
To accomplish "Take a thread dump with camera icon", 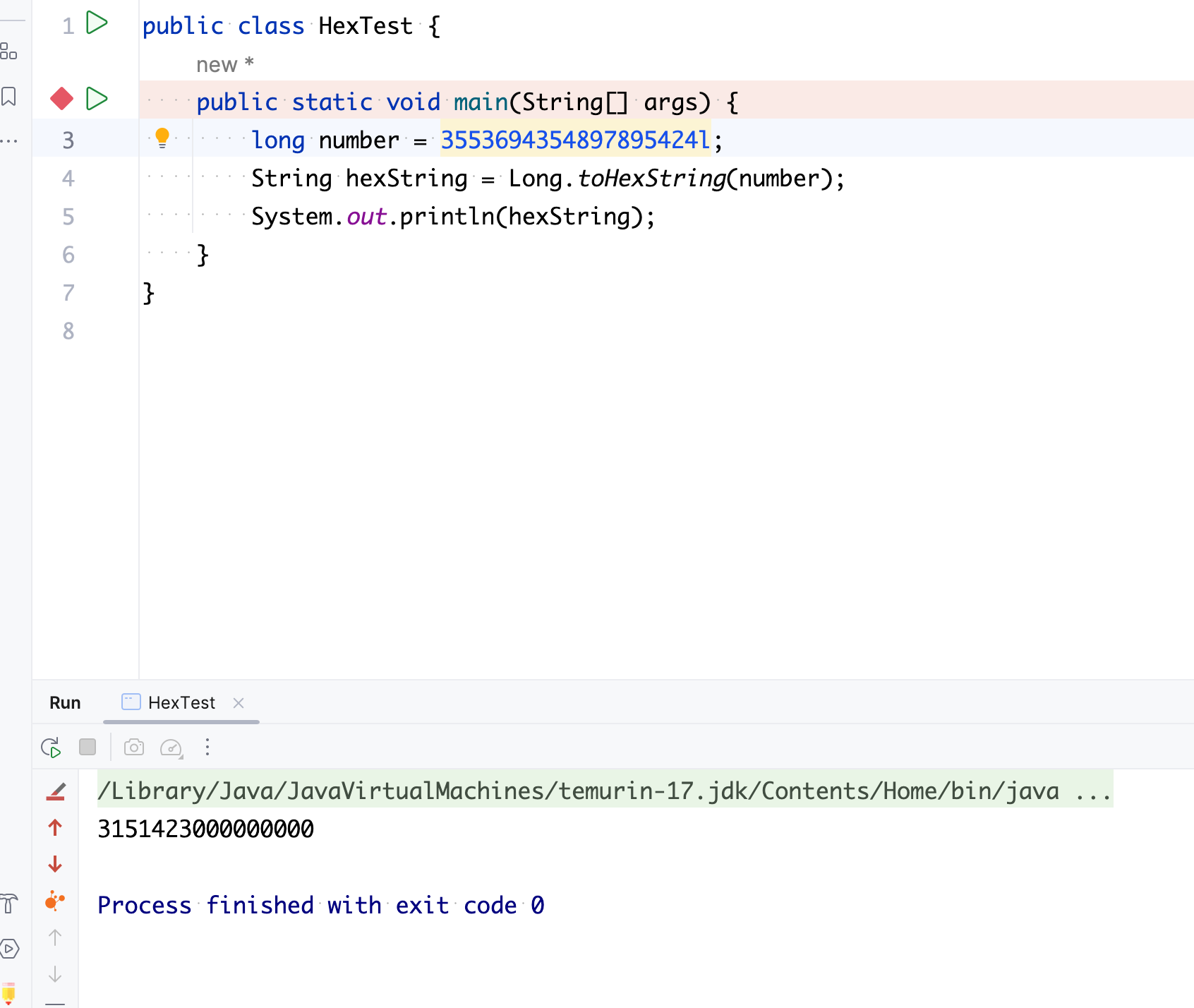I will click(x=134, y=747).
